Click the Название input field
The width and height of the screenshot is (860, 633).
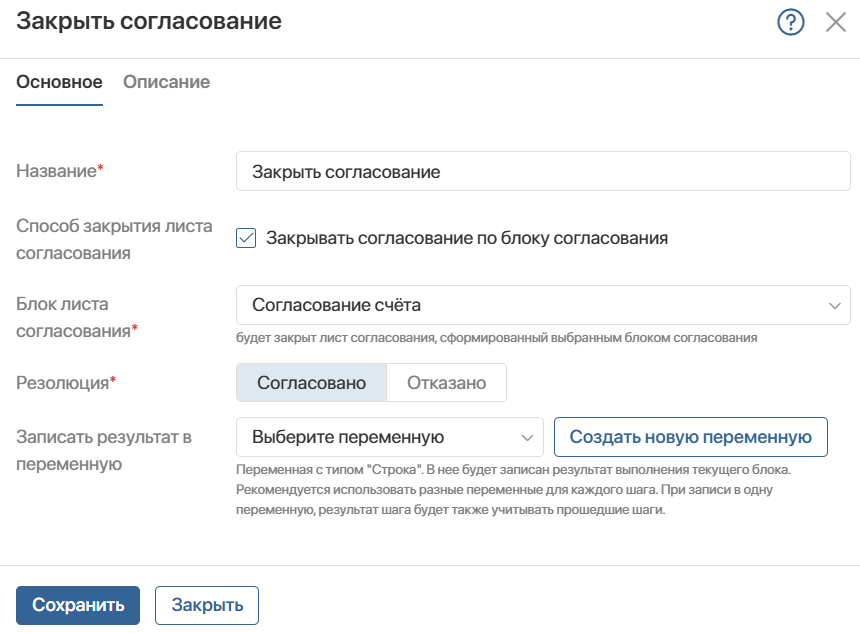click(543, 171)
